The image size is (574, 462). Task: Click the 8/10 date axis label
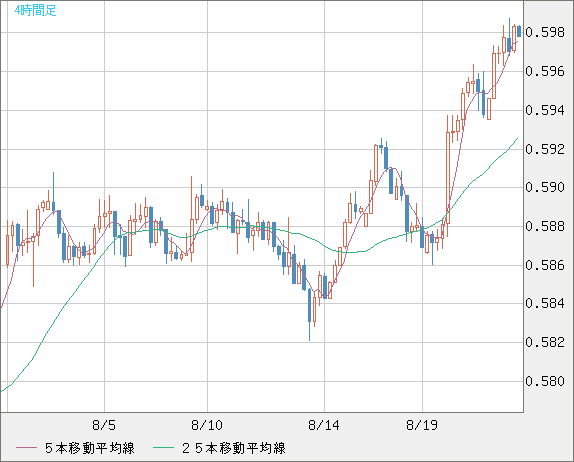click(207, 425)
